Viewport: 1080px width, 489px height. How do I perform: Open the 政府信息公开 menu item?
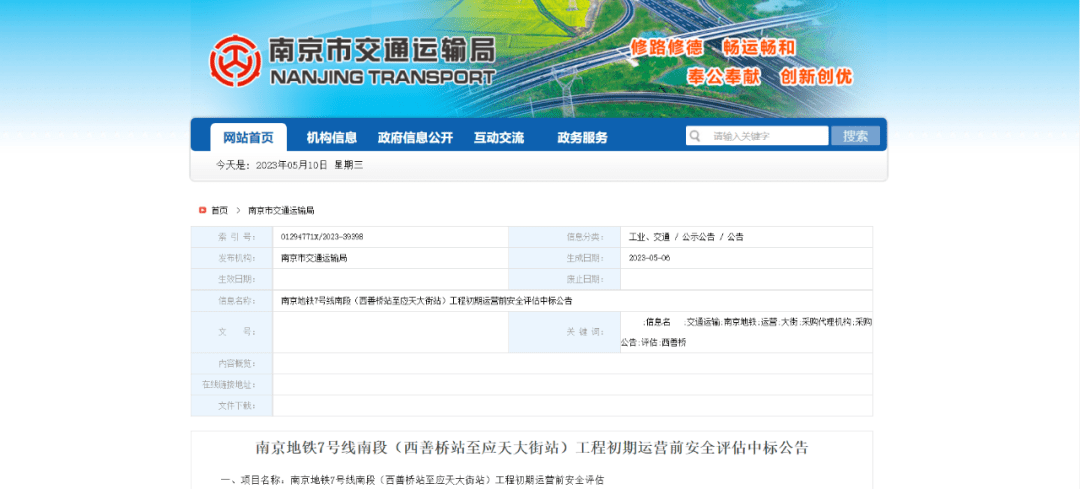coord(415,138)
